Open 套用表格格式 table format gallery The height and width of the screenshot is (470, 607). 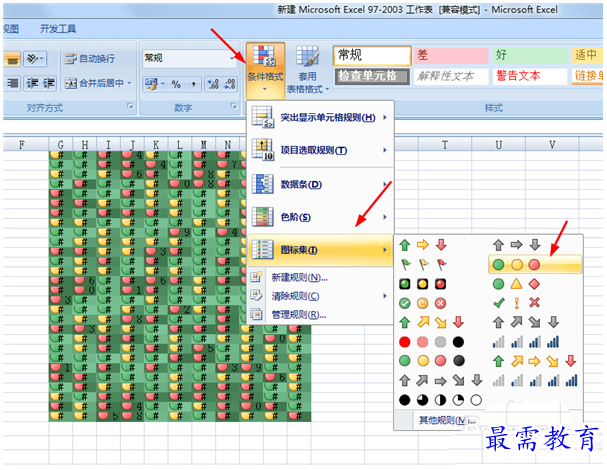click(308, 70)
